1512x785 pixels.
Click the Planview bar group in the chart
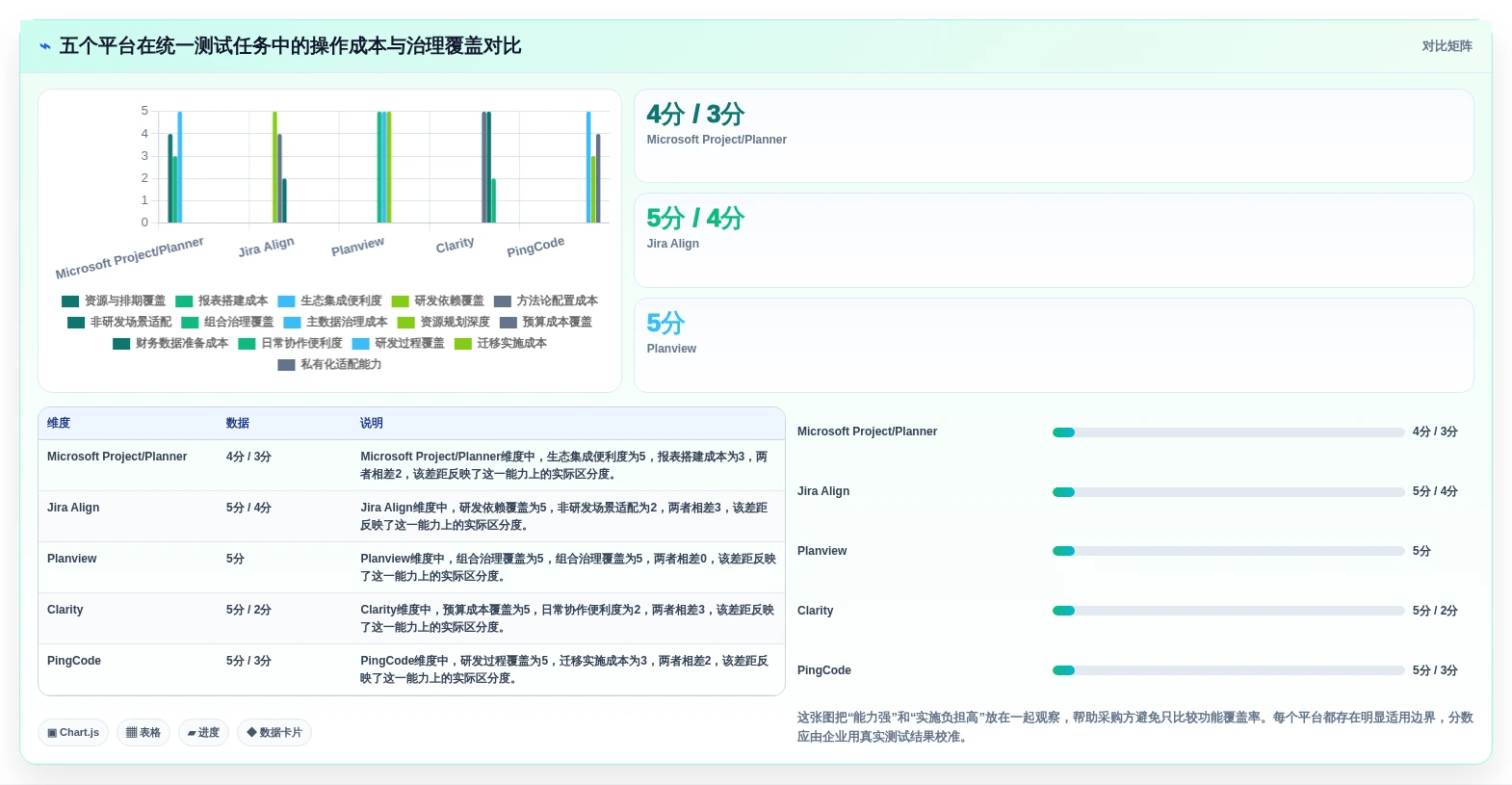[384, 168]
